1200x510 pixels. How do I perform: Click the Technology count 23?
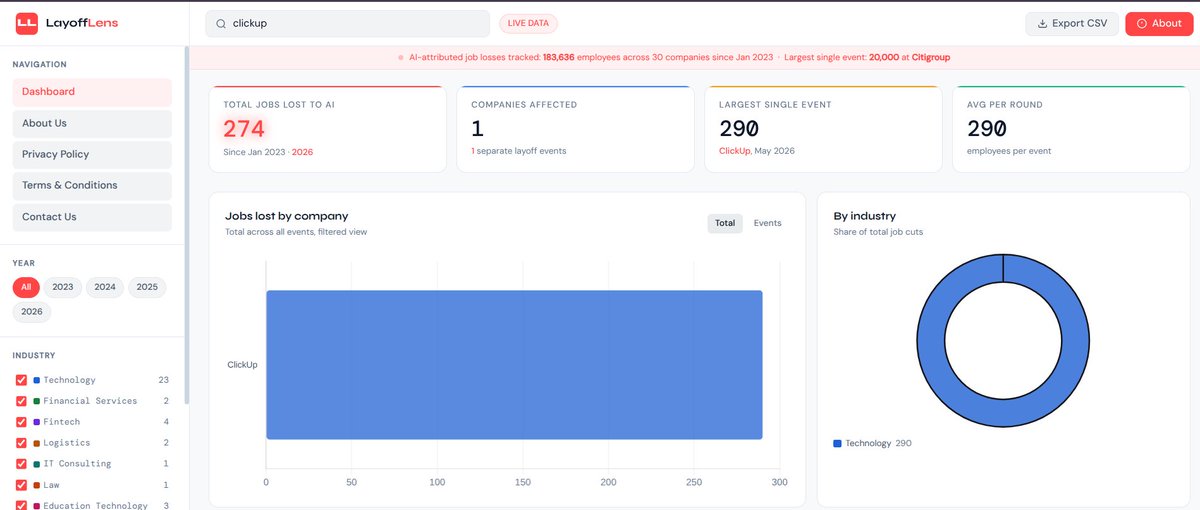[x=163, y=380]
